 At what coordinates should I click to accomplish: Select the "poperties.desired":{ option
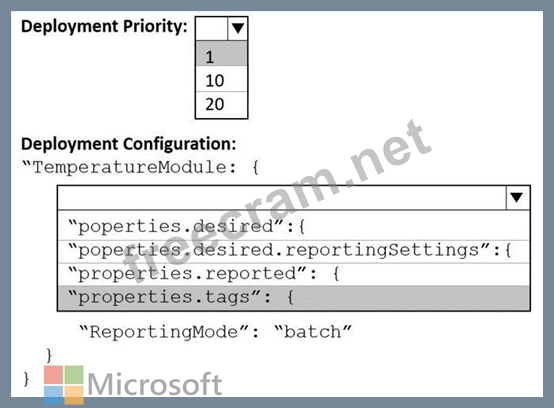[x=294, y=226]
